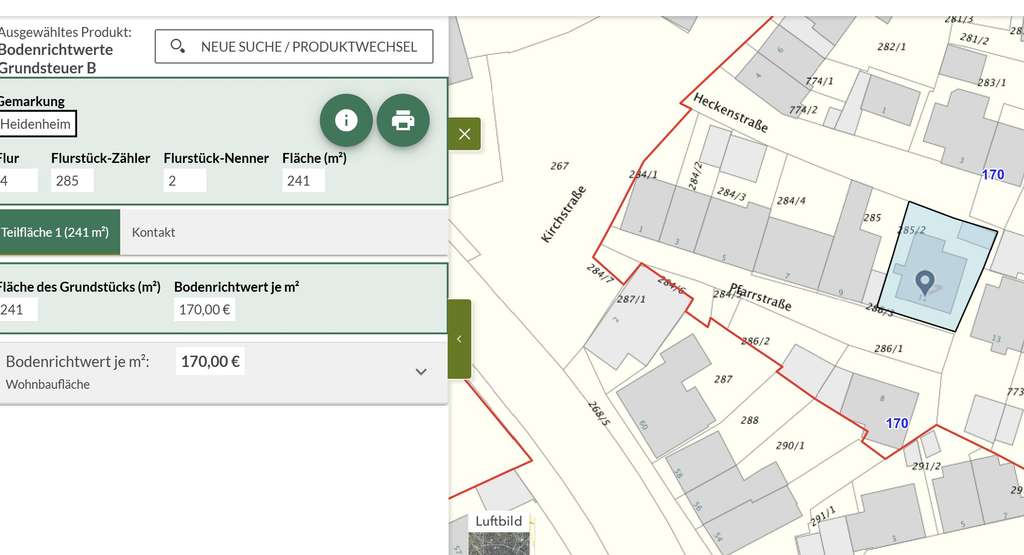
Task: Click blue 170 value near Heckenstraße
Action: [x=993, y=174]
